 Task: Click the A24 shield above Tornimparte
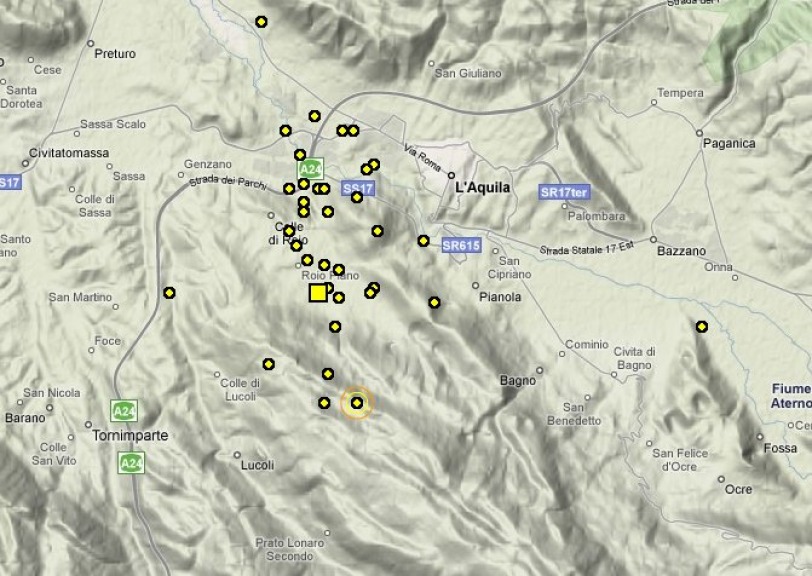click(124, 411)
